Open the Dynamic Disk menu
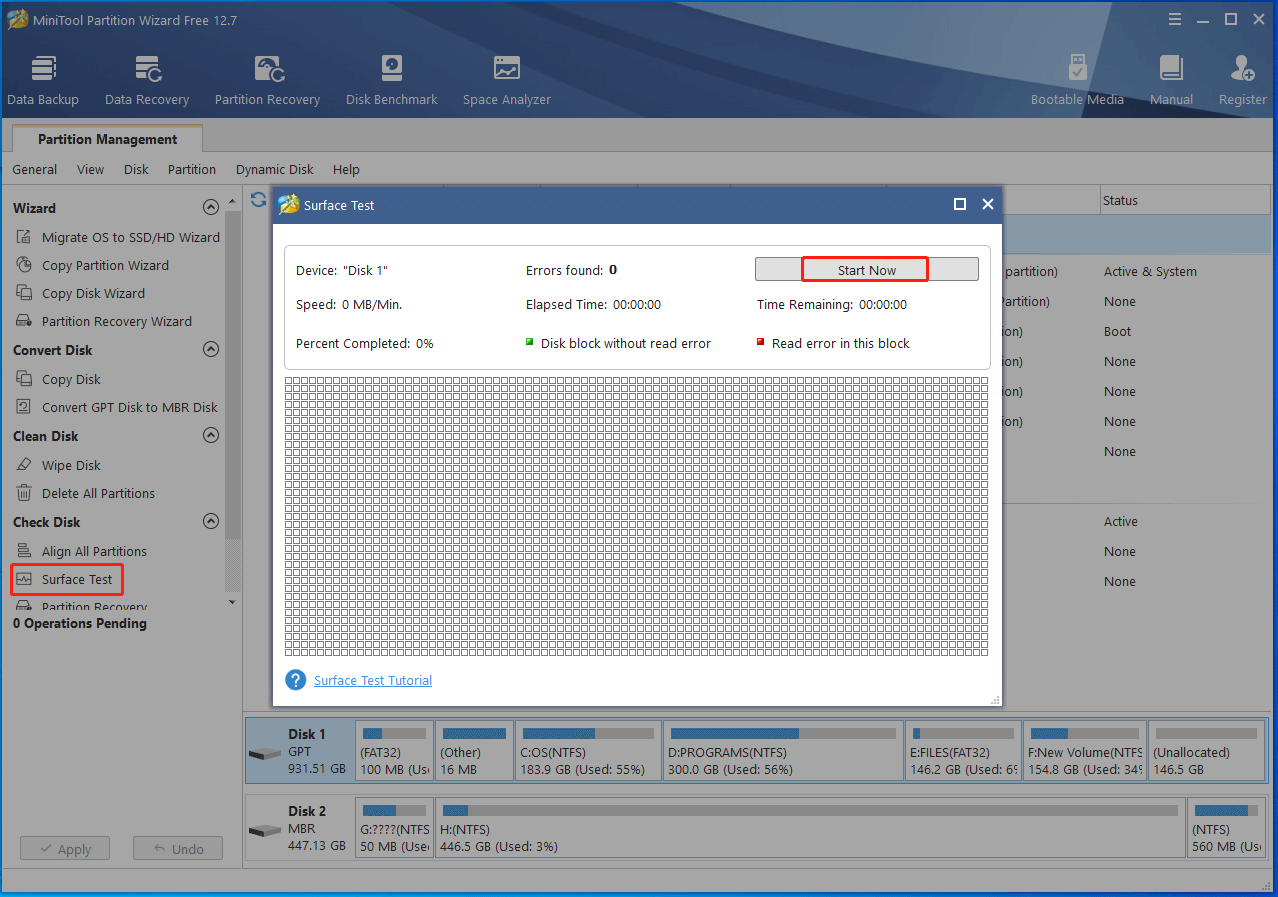 (x=275, y=169)
